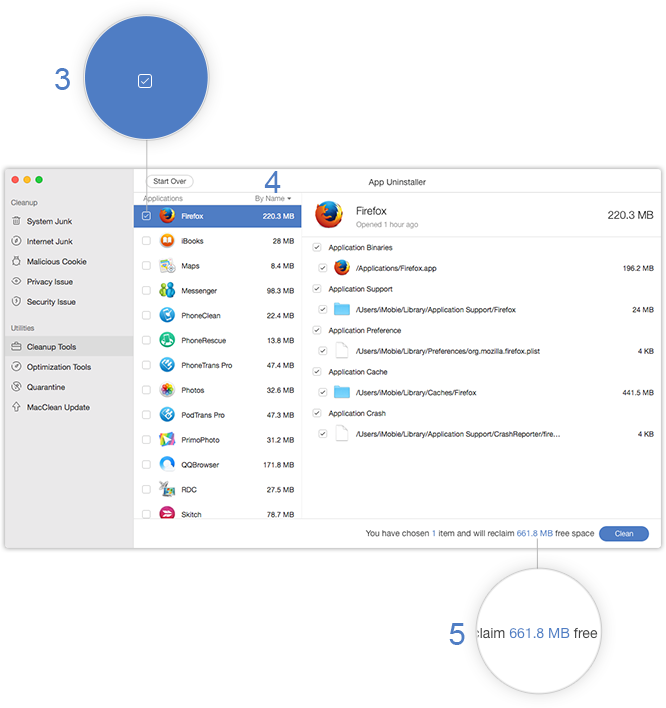Click the 661.8 MB reclaim size text
The width and height of the screenshot is (666, 708).
coord(535,533)
